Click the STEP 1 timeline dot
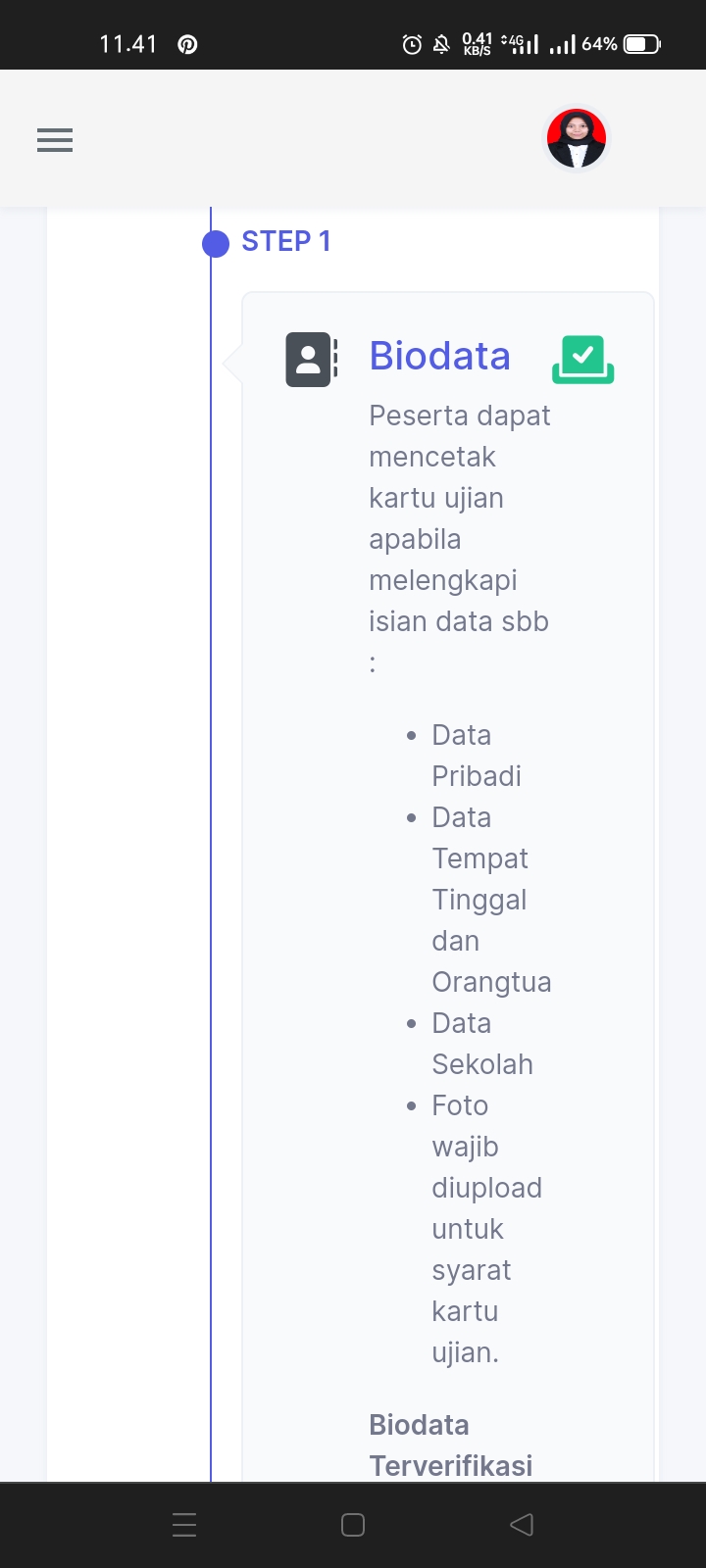The width and height of the screenshot is (706, 1568). pos(216,243)
